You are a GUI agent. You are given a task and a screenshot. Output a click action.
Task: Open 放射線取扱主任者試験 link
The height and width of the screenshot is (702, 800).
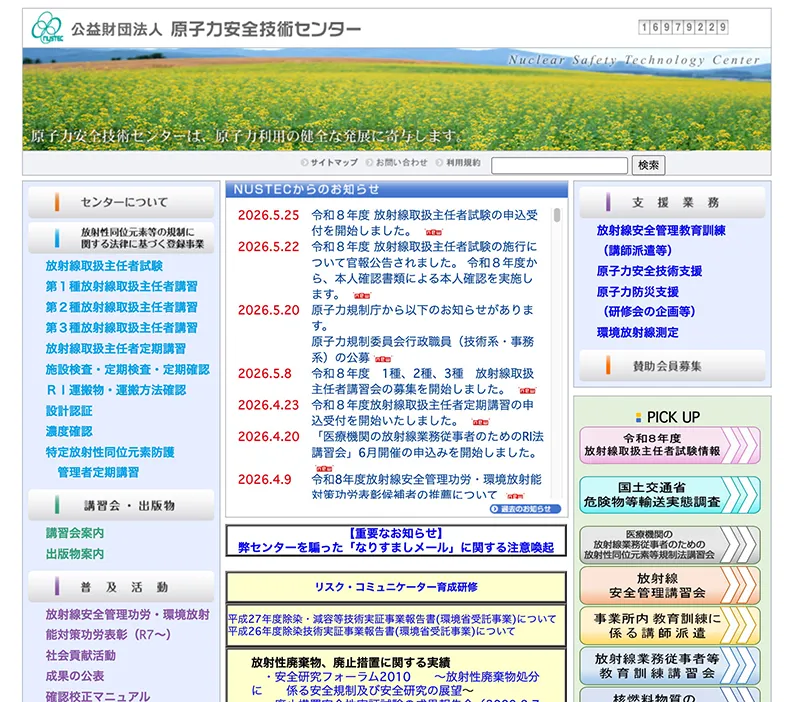click(x=104, y=266)
